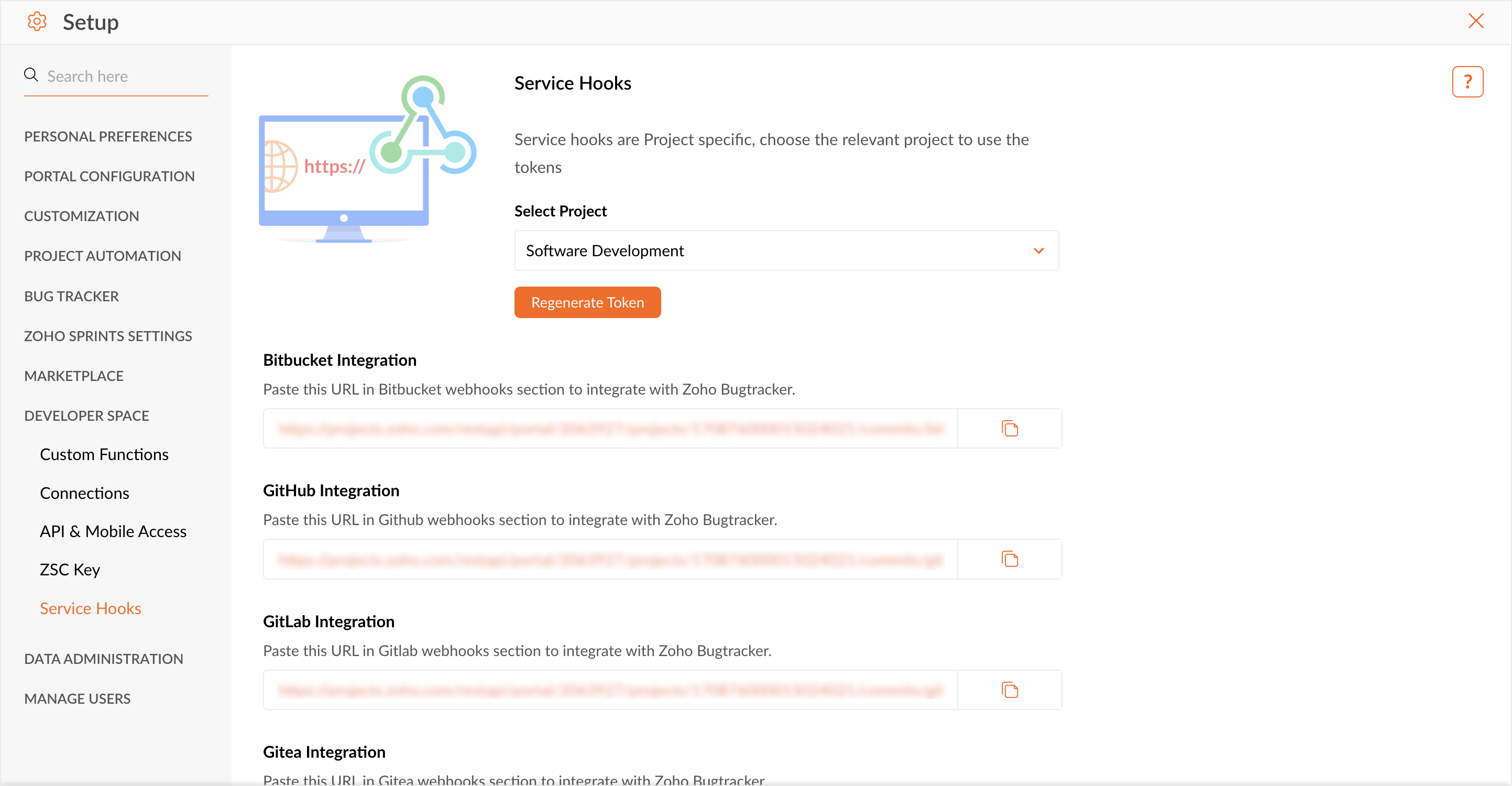
Task: Click the Service Hooks illustration
Action: click(x=367, y=158)
